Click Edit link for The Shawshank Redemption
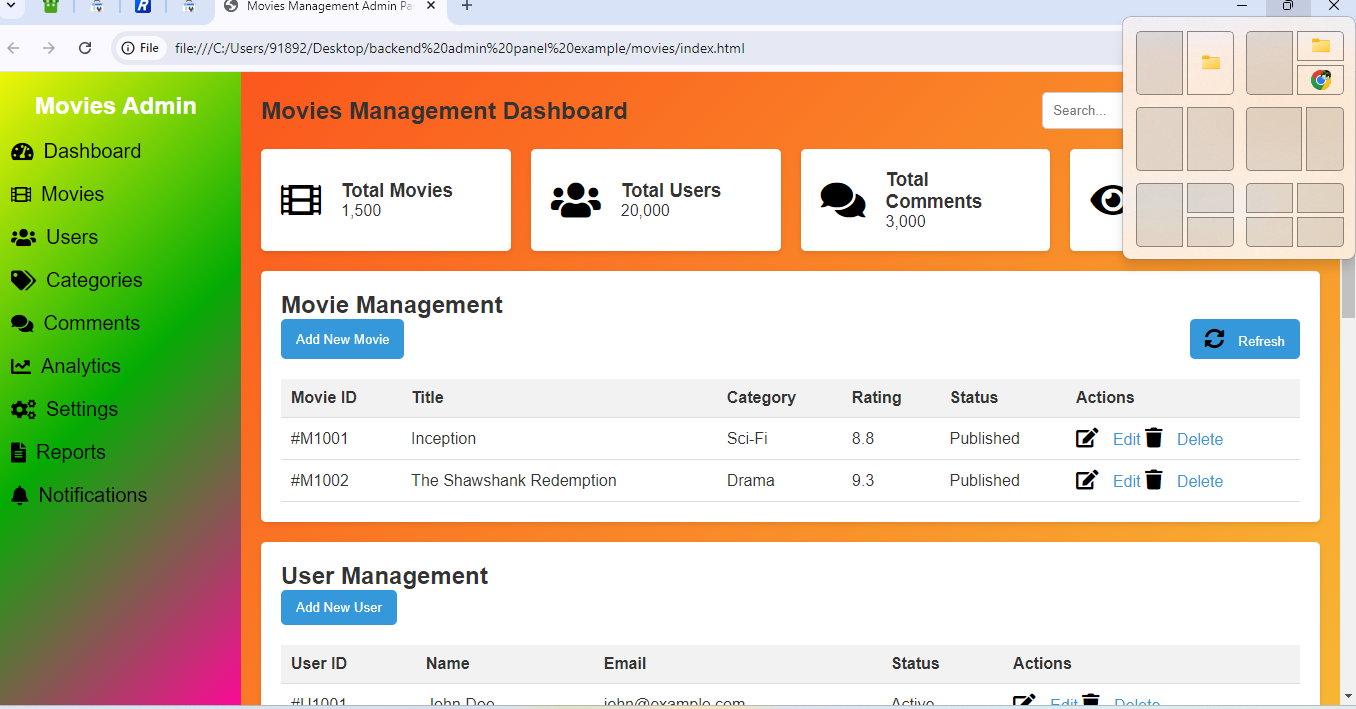The image size is (1356, 709). tap(1126, 482)
